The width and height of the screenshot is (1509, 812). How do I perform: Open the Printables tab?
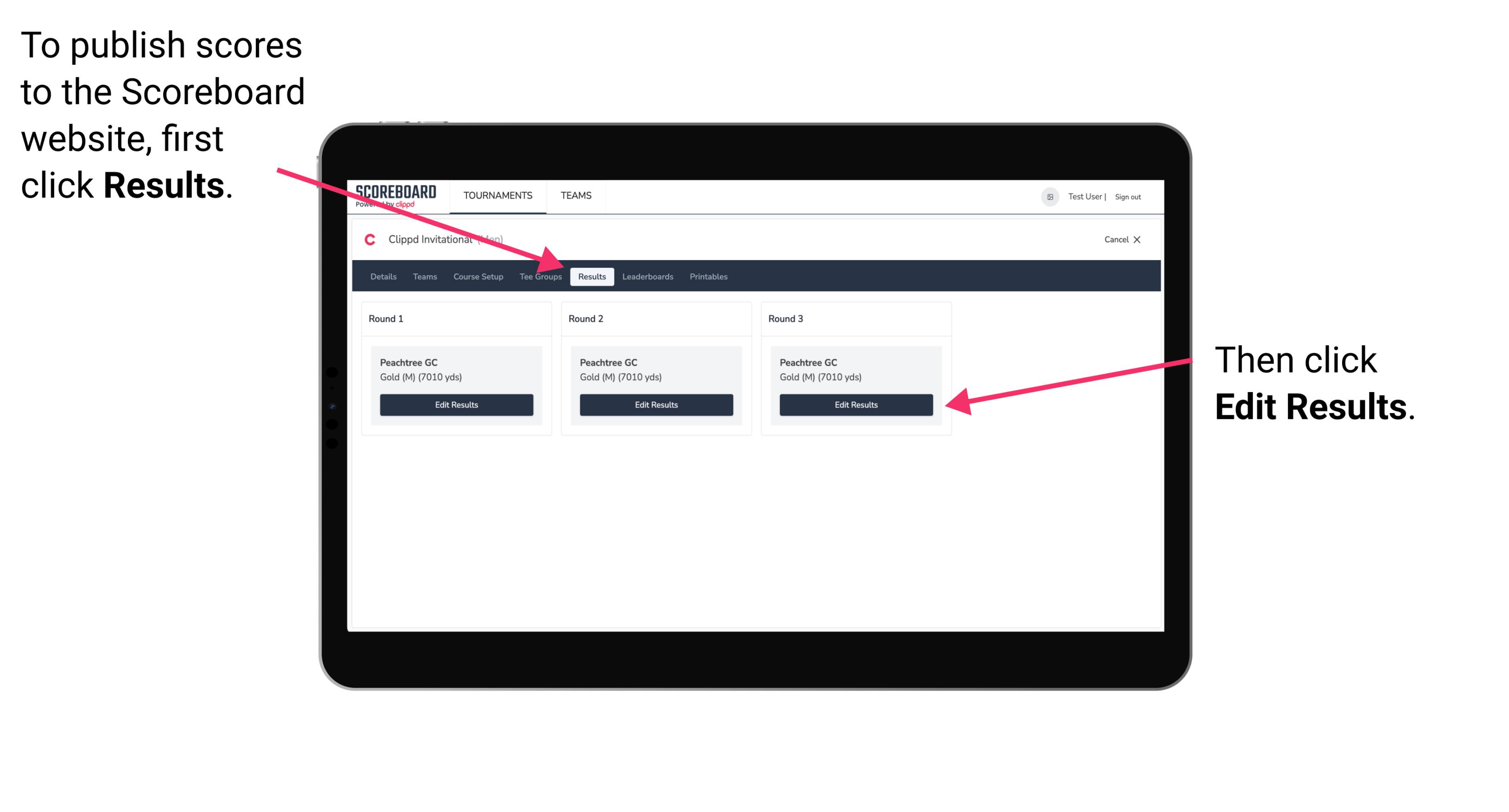[x=708, y=276]
